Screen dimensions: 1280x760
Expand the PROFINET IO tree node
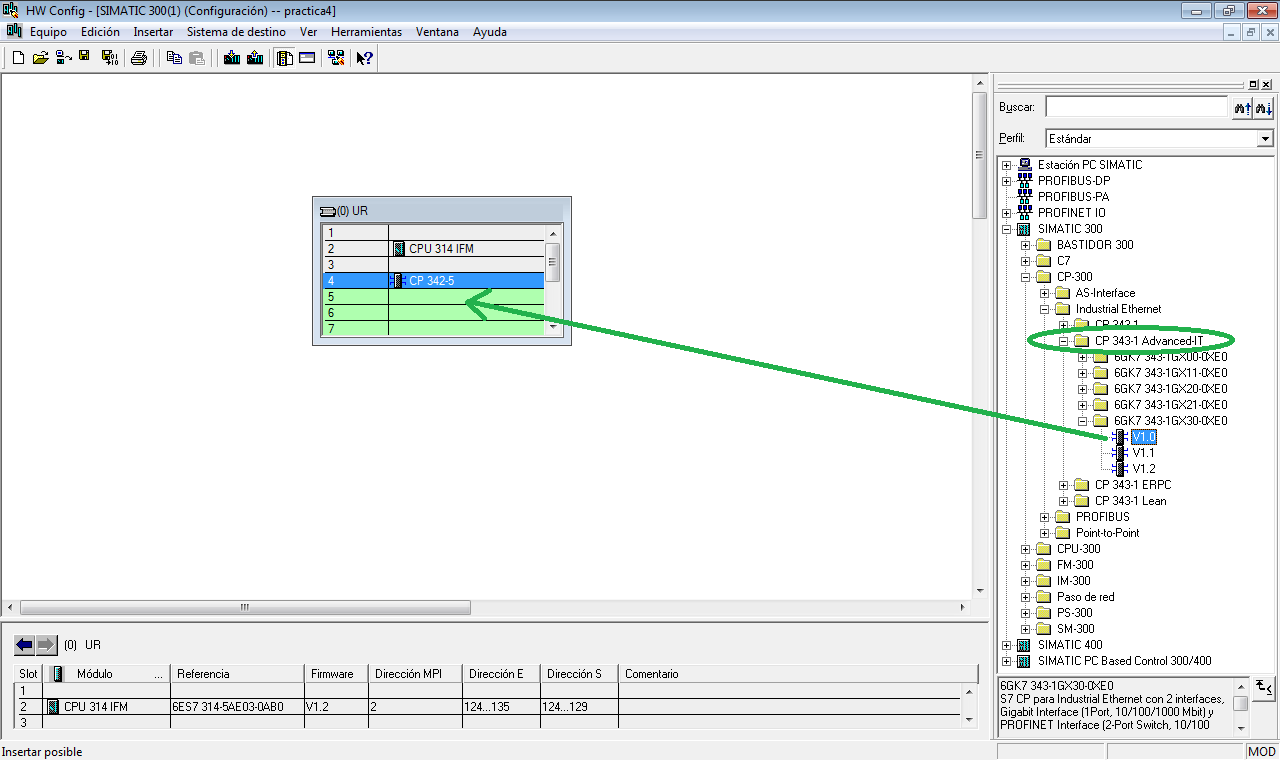coord(1006,213)
